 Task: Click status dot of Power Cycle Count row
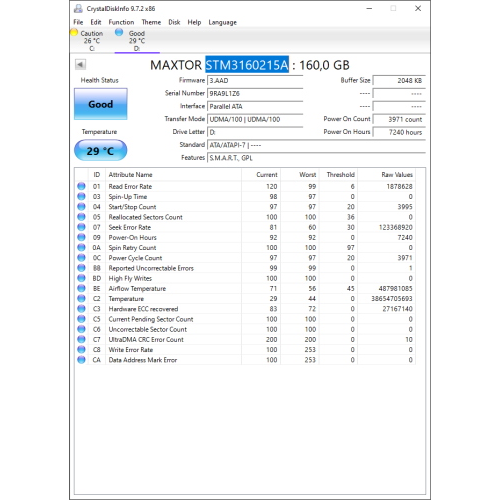81,258
